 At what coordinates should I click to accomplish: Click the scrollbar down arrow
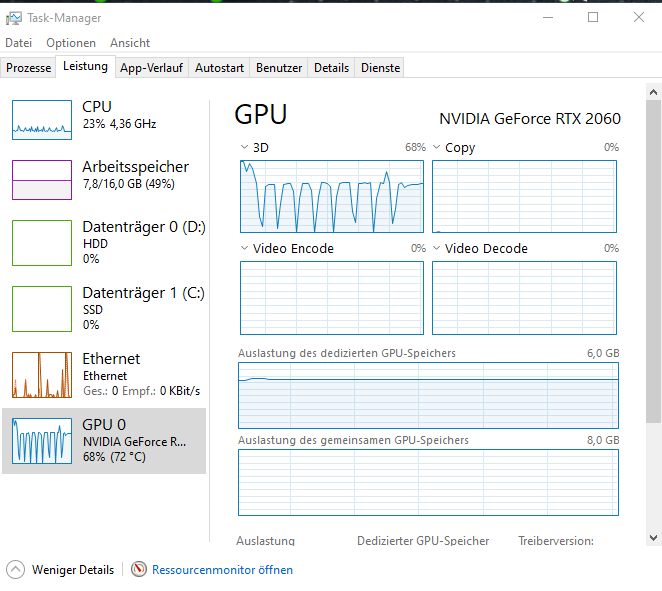click(x=653, y=538)
